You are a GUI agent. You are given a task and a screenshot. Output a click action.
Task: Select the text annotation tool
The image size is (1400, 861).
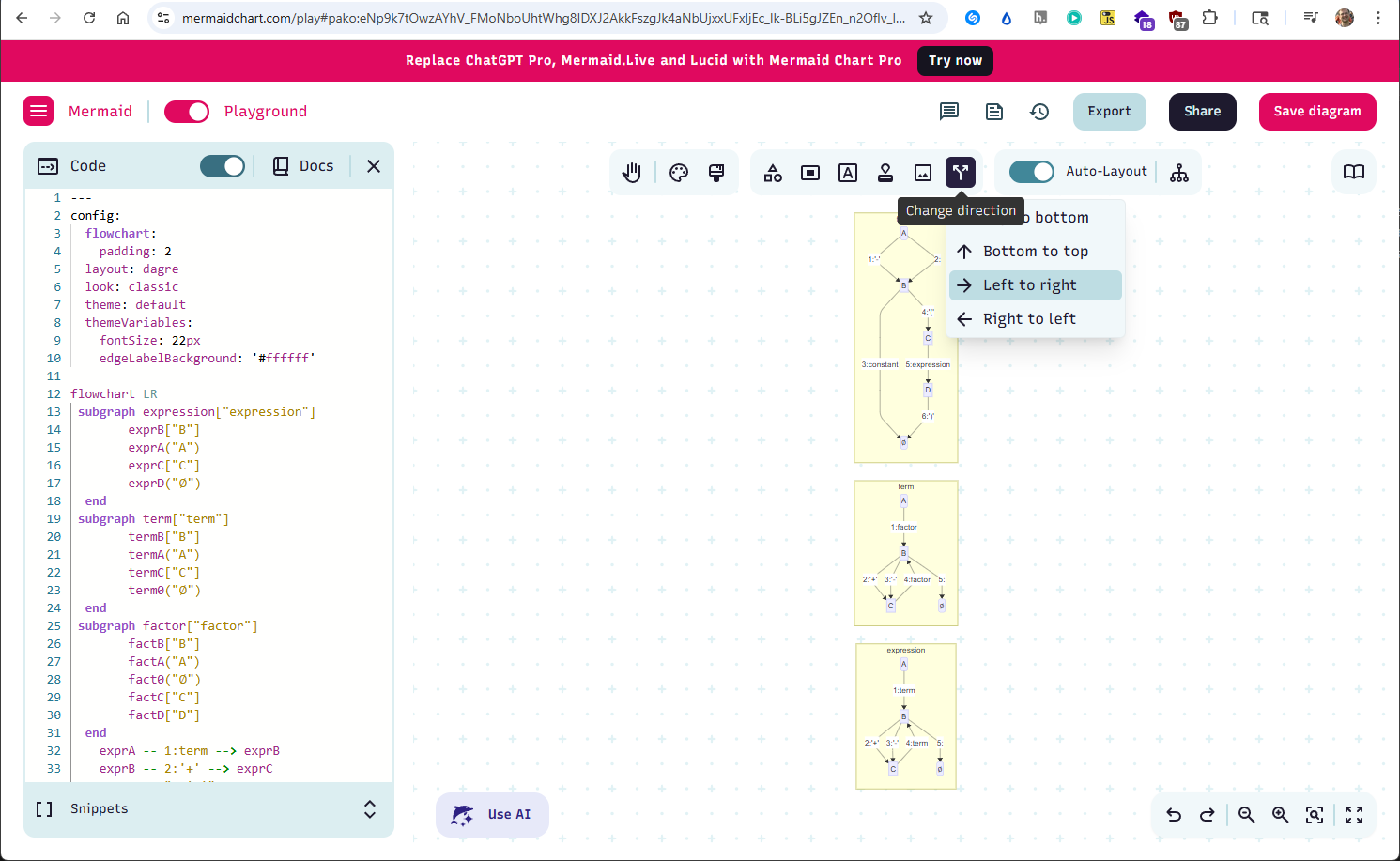(847, 173)
